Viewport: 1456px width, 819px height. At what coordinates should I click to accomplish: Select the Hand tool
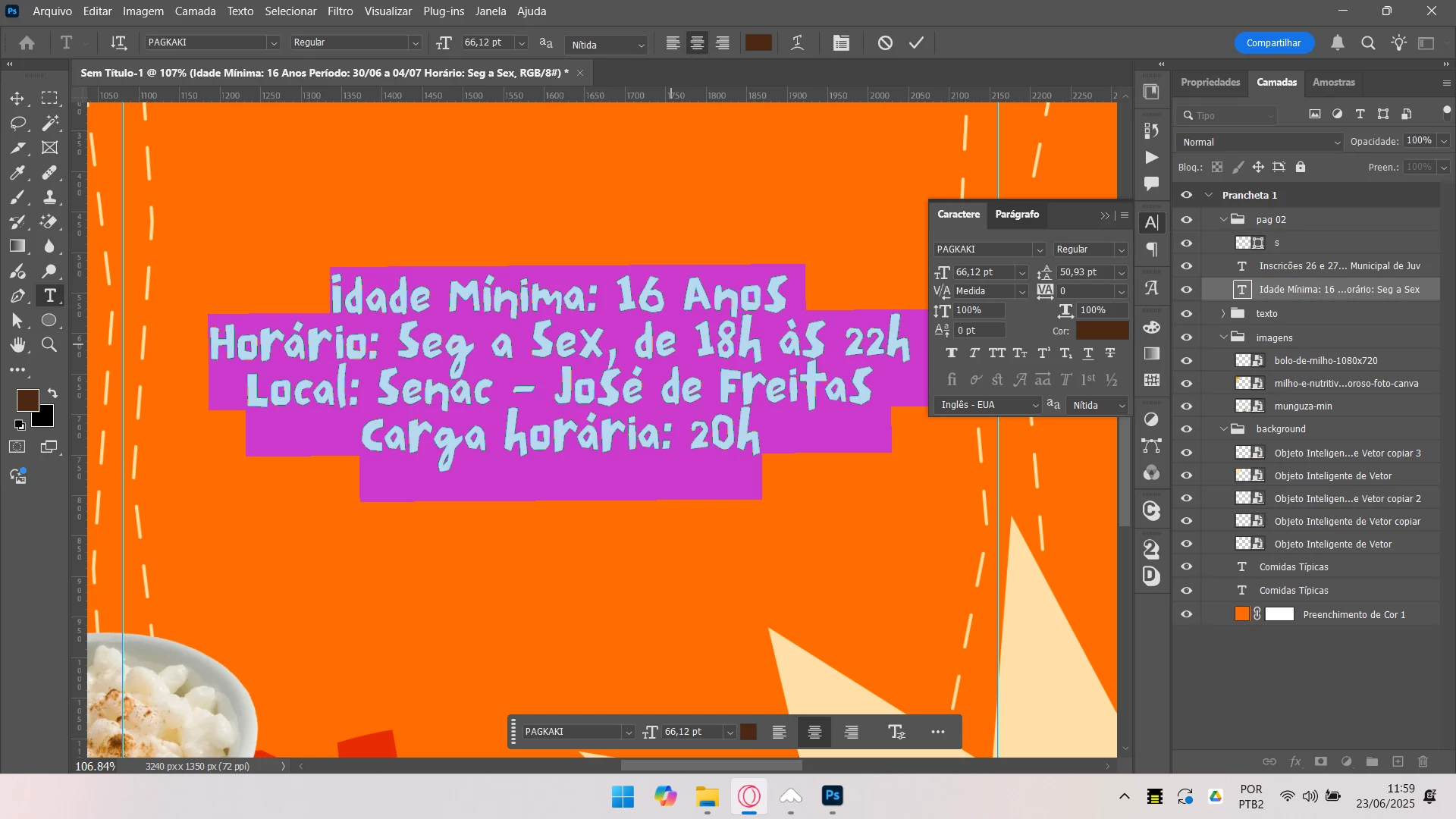tap(17, 345)
